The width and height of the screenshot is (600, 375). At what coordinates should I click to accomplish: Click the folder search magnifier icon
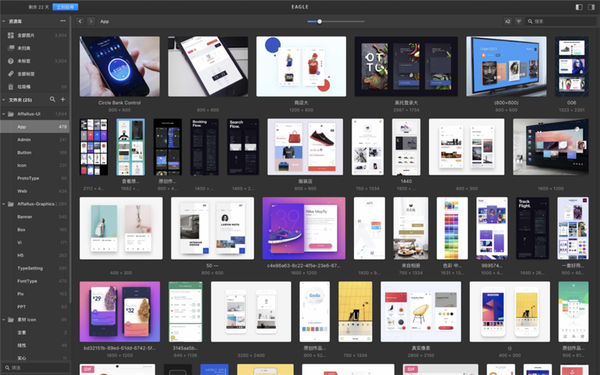(x=52, y=99)
